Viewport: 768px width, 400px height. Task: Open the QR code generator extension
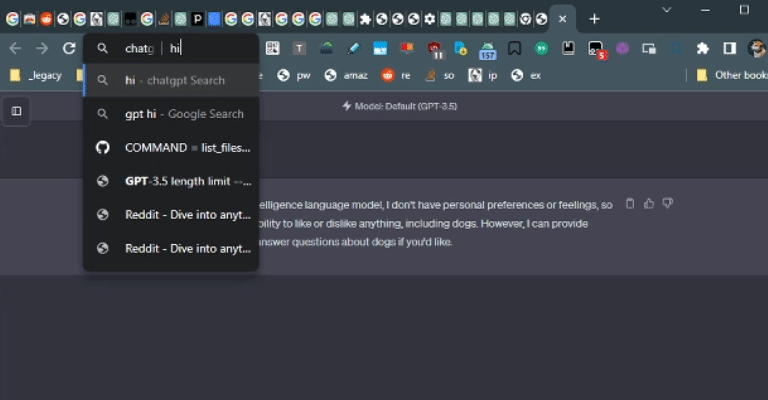tap(272, 48)
